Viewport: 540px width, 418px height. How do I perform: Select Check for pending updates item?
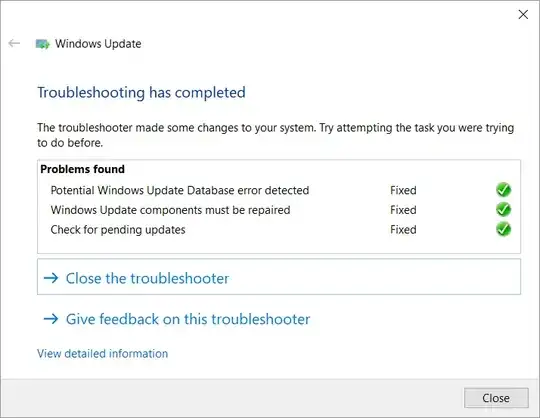pos(118,230)
